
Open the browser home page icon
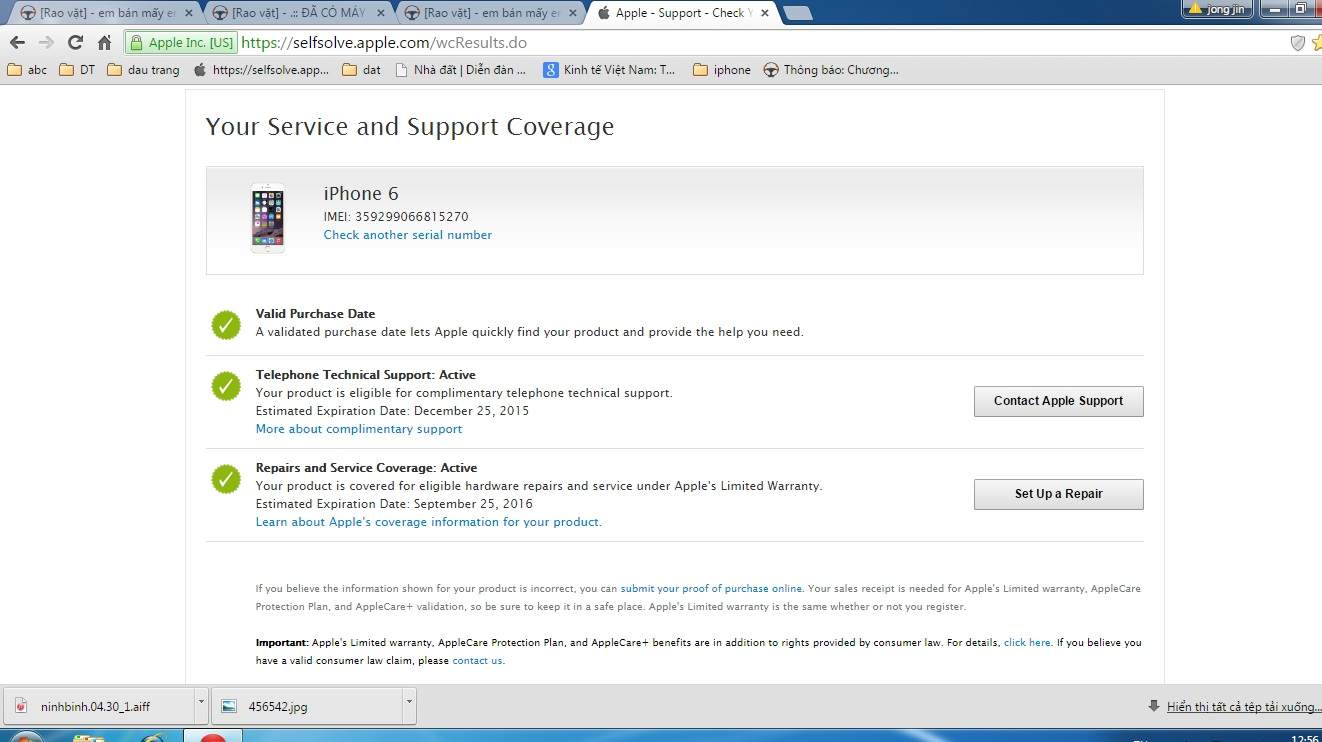click(x=104, y=42)
